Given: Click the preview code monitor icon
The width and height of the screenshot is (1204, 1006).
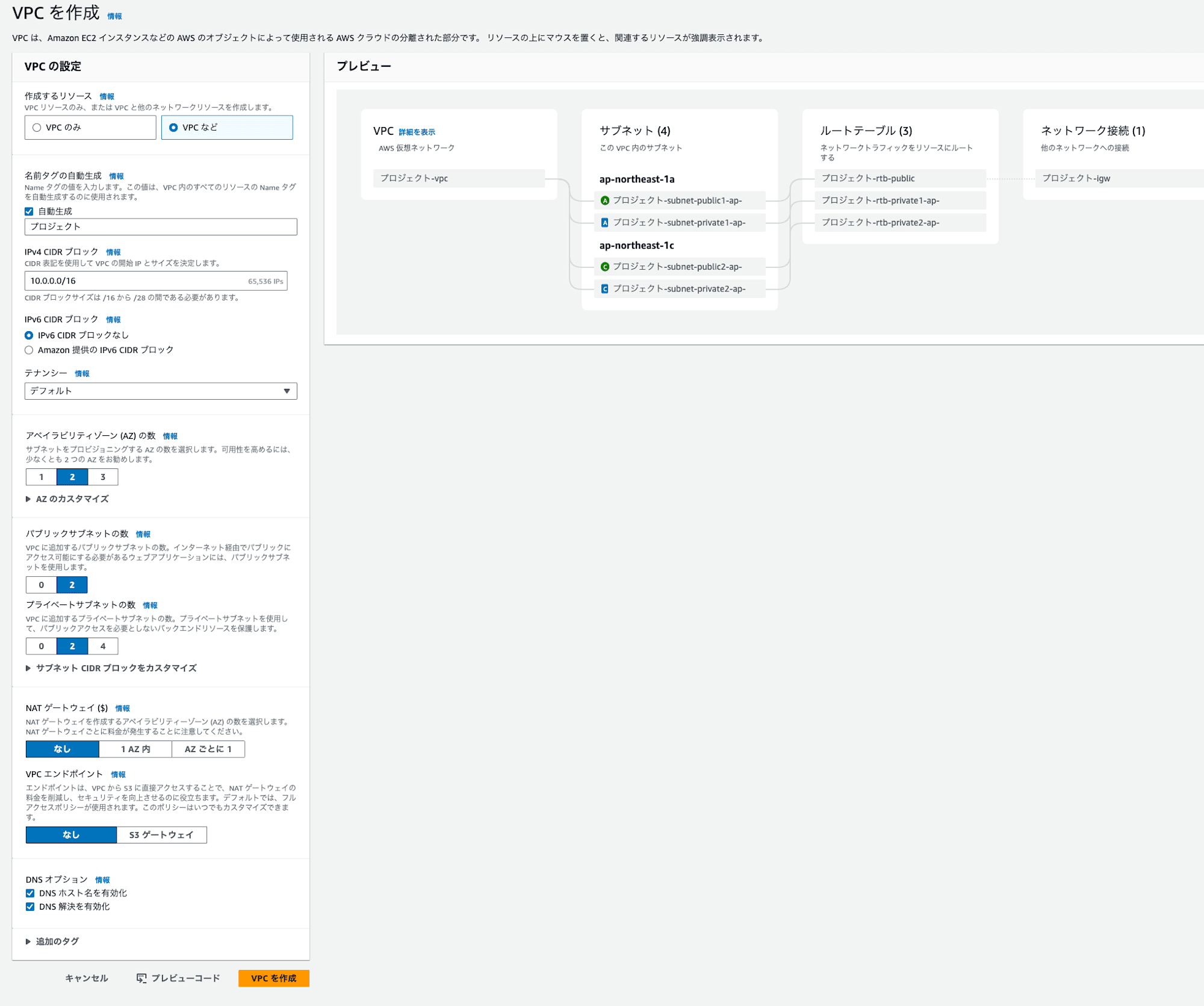Looking at the screenshot, I should coord(141,978).
